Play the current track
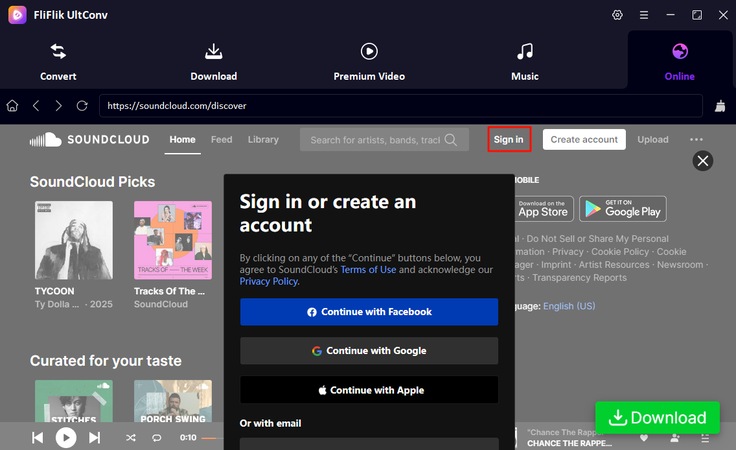The image size is (736, 450). coord(66,438)
